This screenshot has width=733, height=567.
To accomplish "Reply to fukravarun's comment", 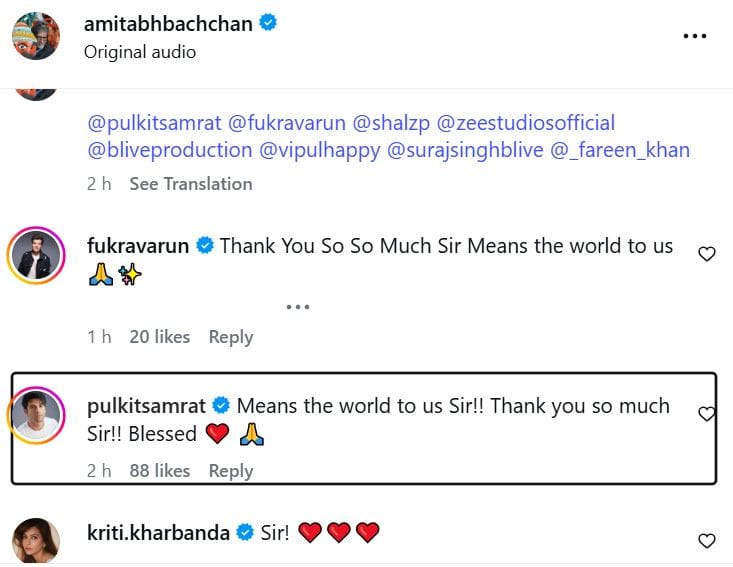I will coord(230,337).
